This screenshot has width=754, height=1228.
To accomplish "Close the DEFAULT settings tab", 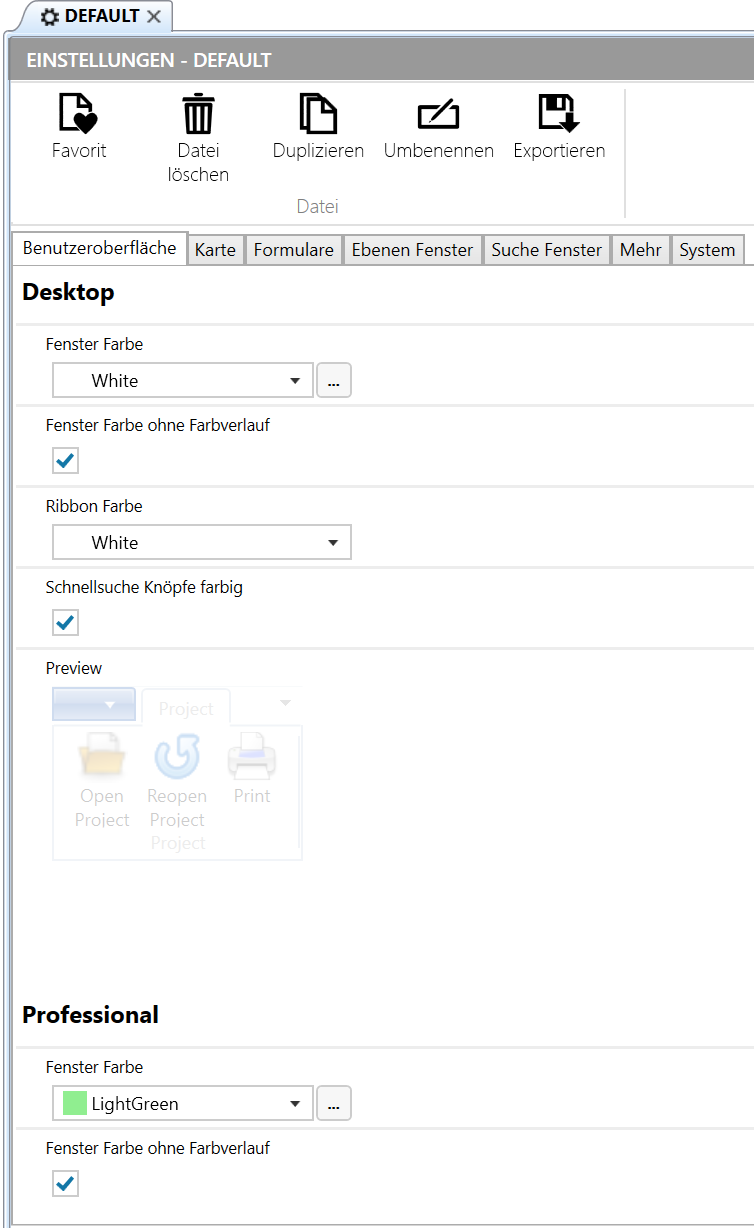I will (x=154, y=17).
